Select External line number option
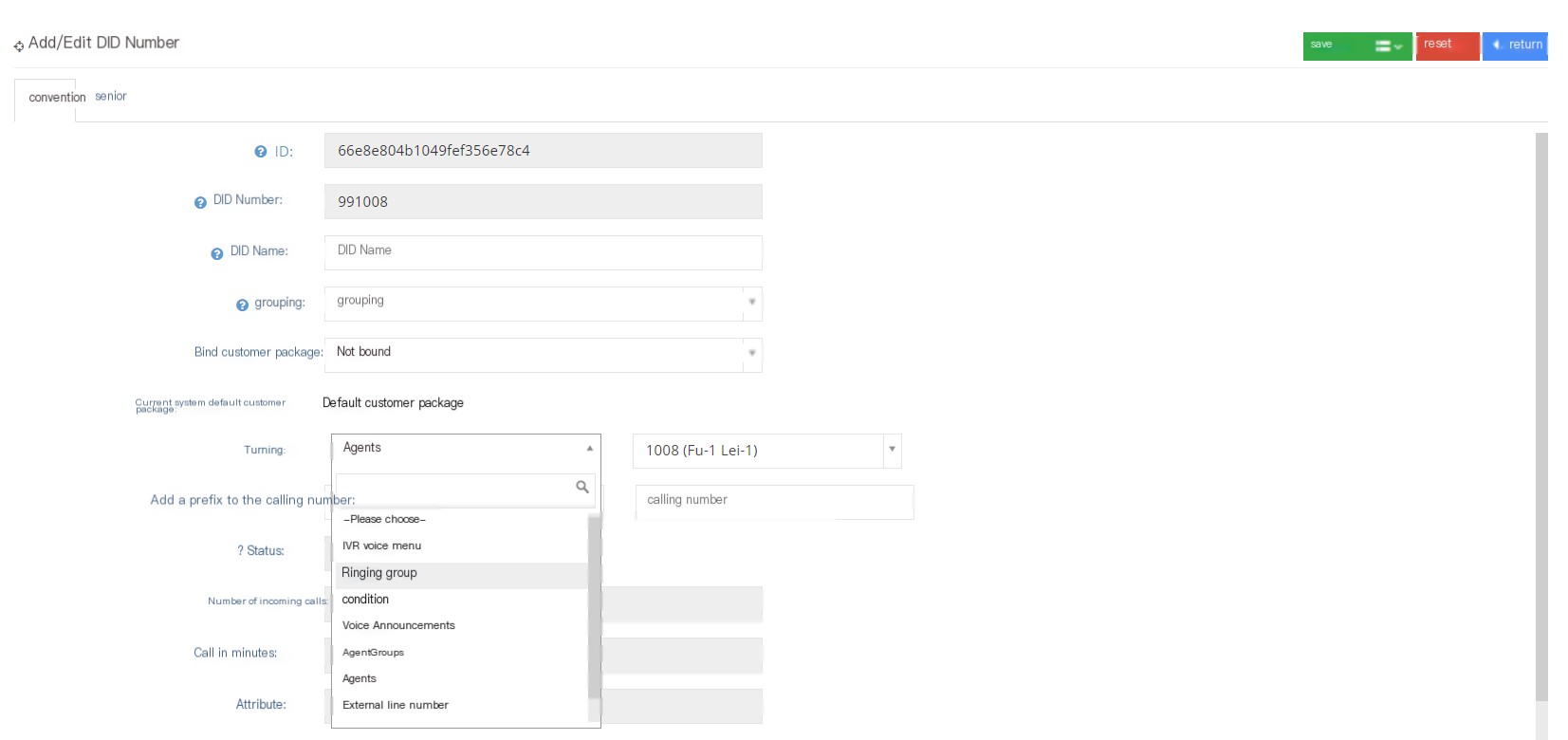Image resolution: width=1568 pixels, height=740 pixels. pos(462,705)
